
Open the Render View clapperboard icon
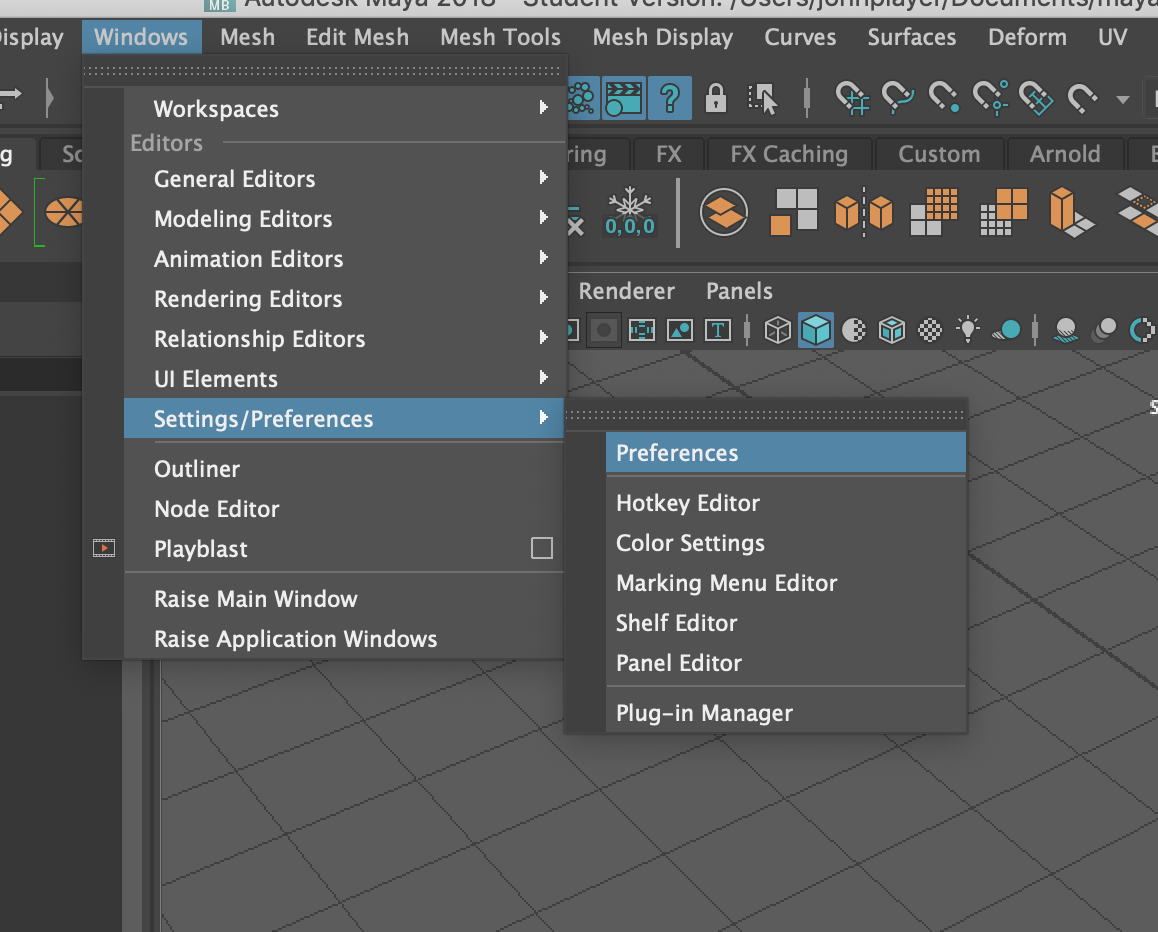point(624,98)
